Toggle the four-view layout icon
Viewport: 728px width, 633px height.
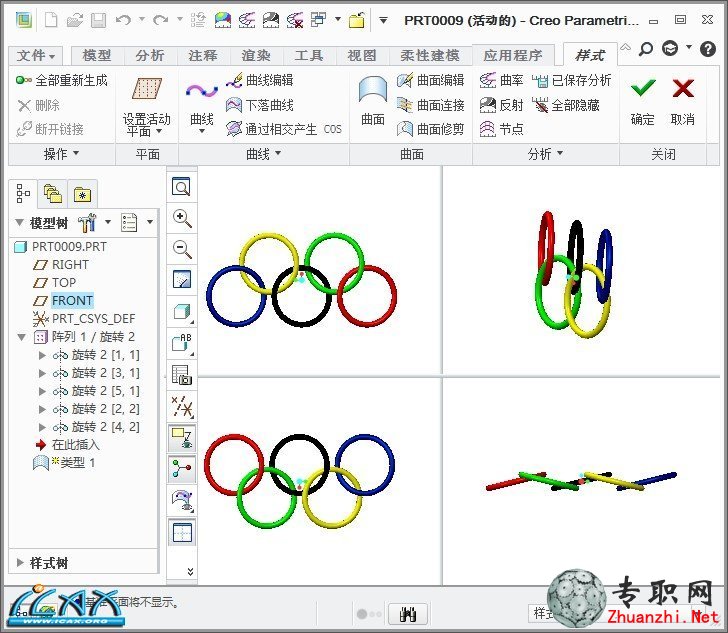click(182, 533)
